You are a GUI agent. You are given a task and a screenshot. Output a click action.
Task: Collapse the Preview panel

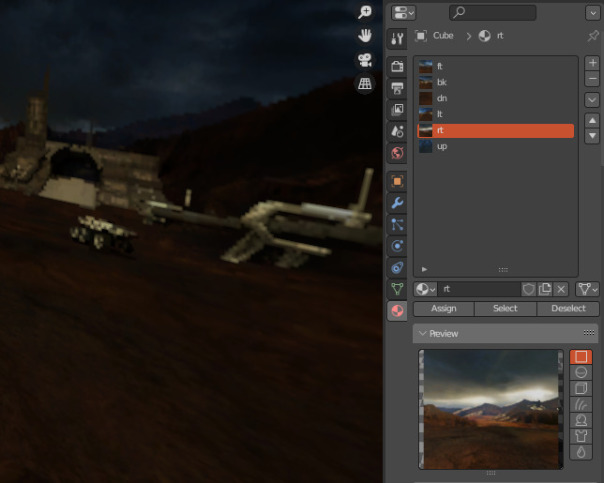point(423,333)
